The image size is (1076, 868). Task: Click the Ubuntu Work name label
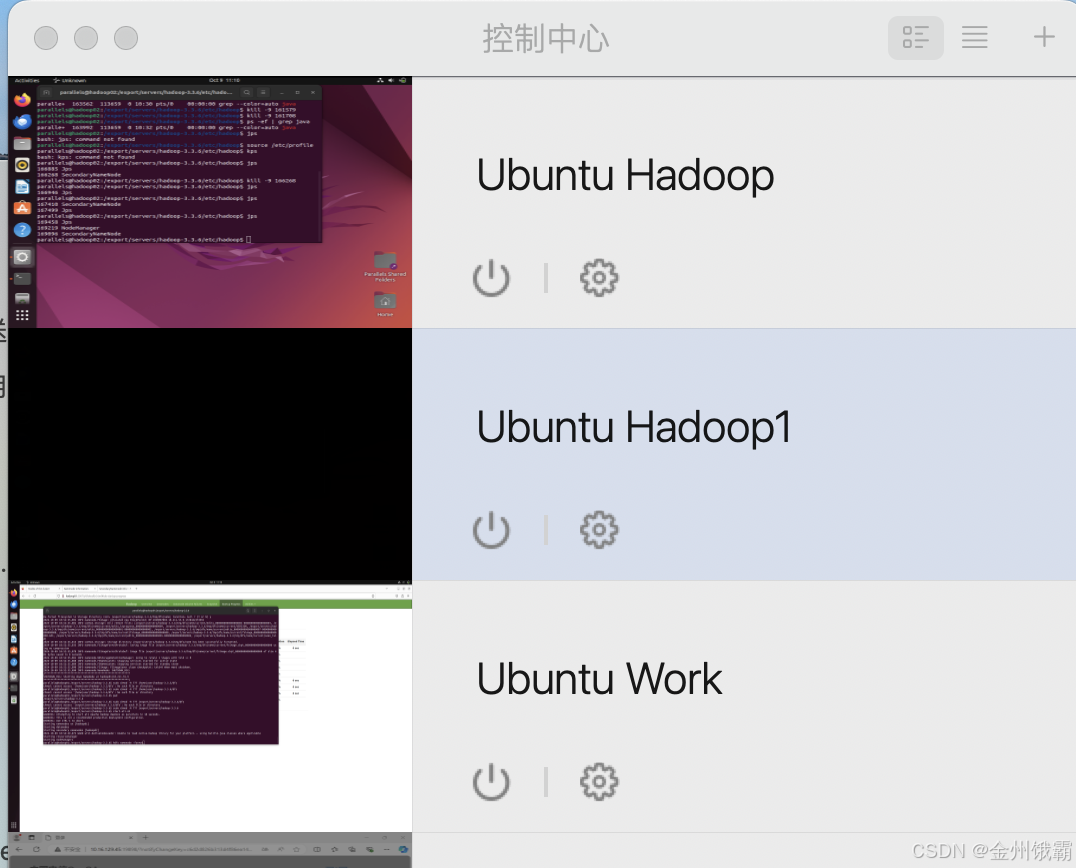coord(599,679)
